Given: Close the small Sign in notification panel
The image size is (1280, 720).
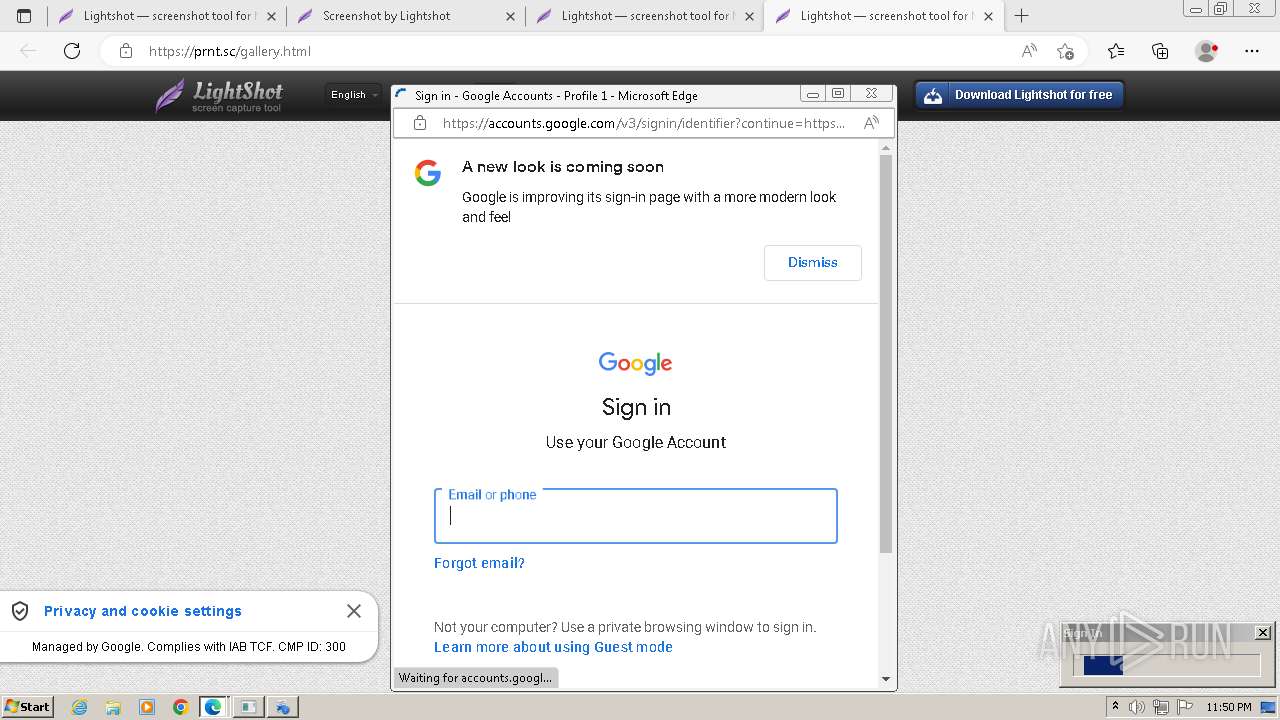Looking at the screenshot, I should [1263, 632].
